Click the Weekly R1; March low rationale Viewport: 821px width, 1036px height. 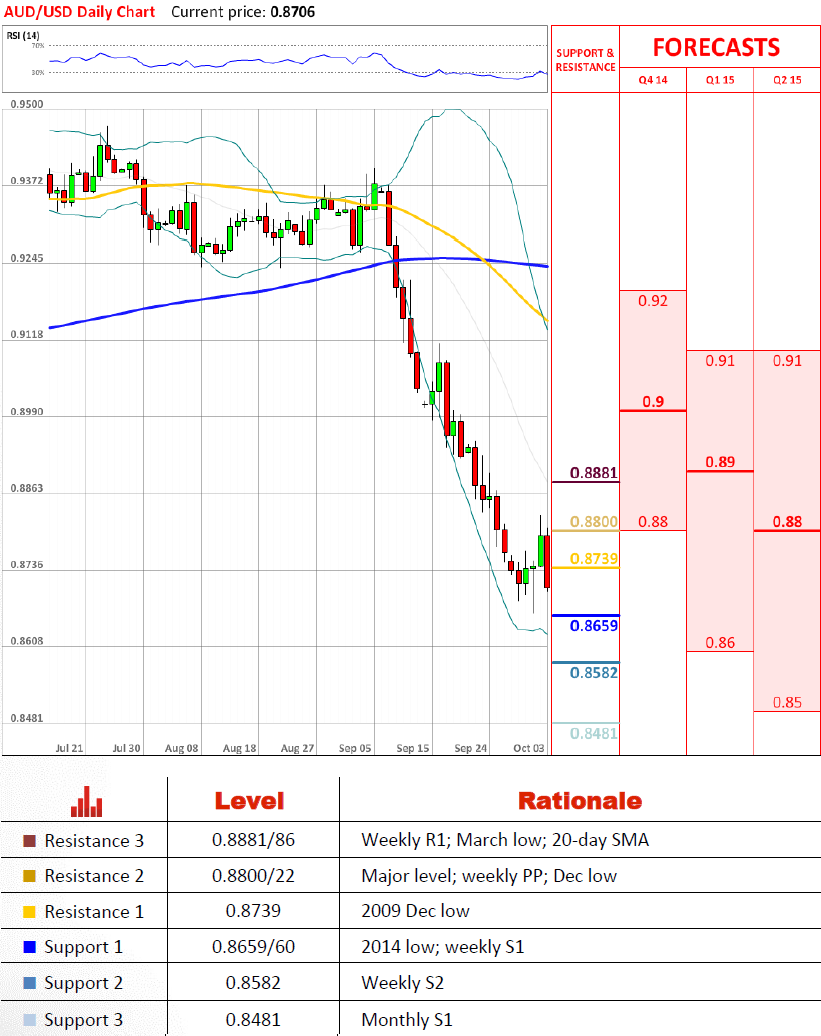tap(505, 840)
